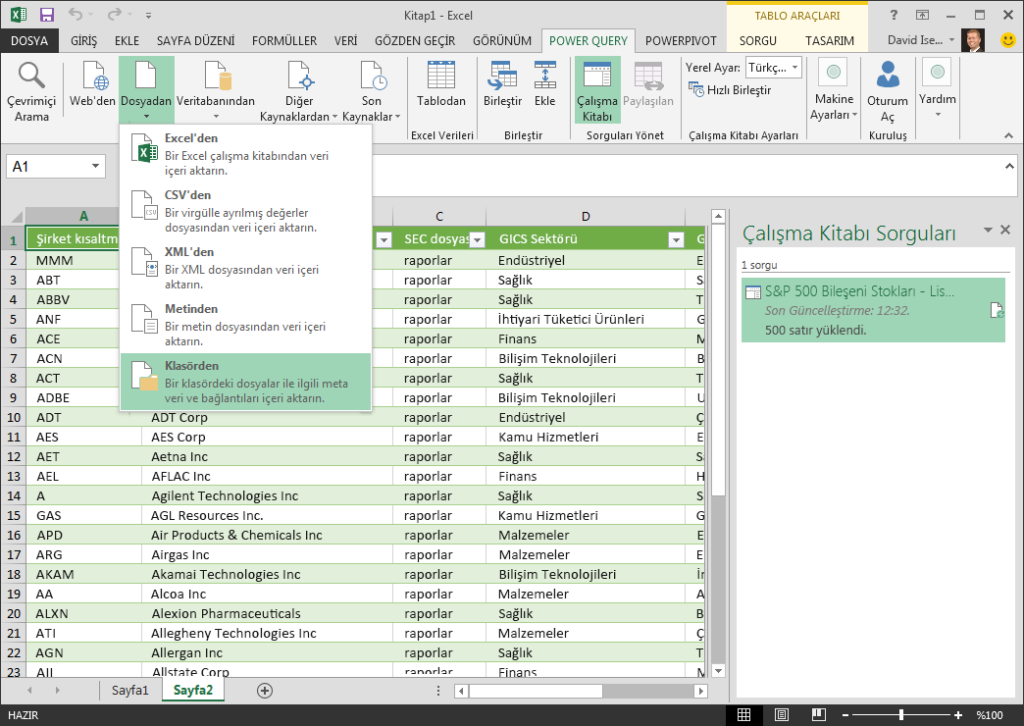Switch to the SAYFA DÜZENİ tab
Screen dimensions: 1024x726
coord(195,40)
